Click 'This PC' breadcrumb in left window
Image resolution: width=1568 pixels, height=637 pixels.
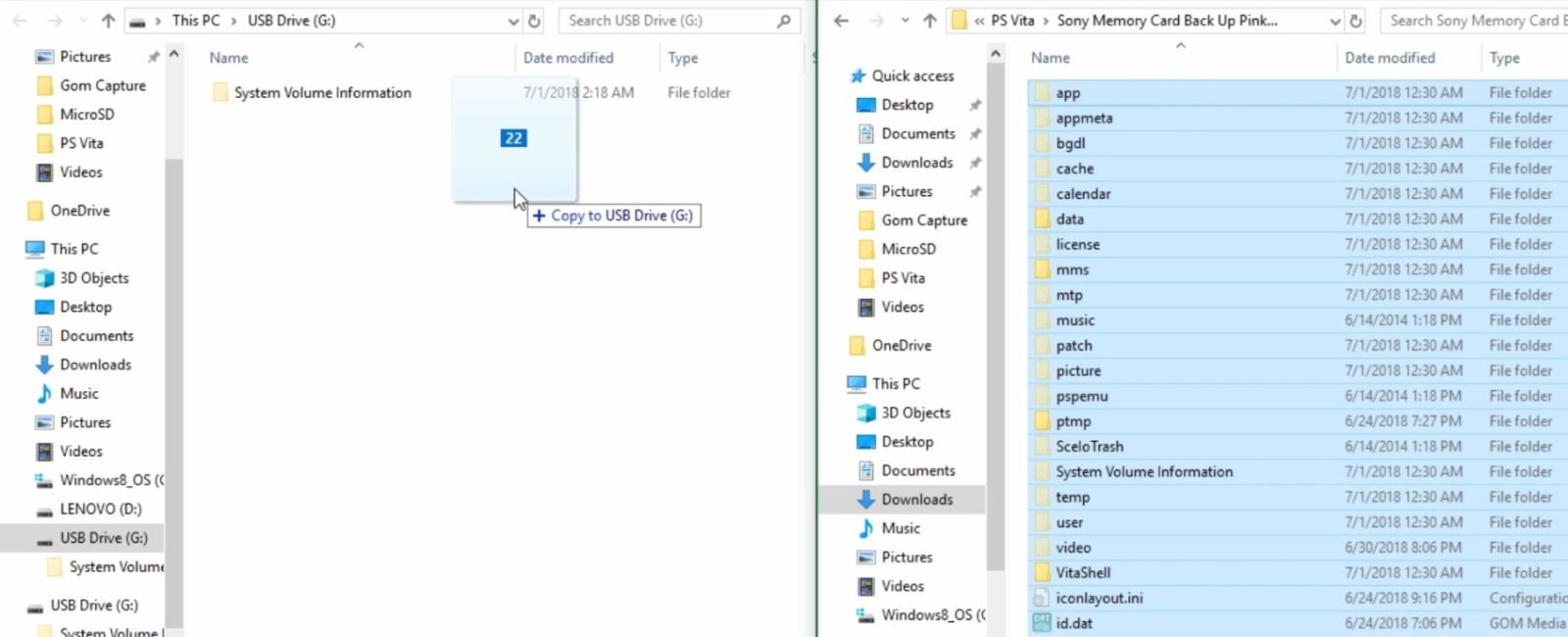[196, 21]
